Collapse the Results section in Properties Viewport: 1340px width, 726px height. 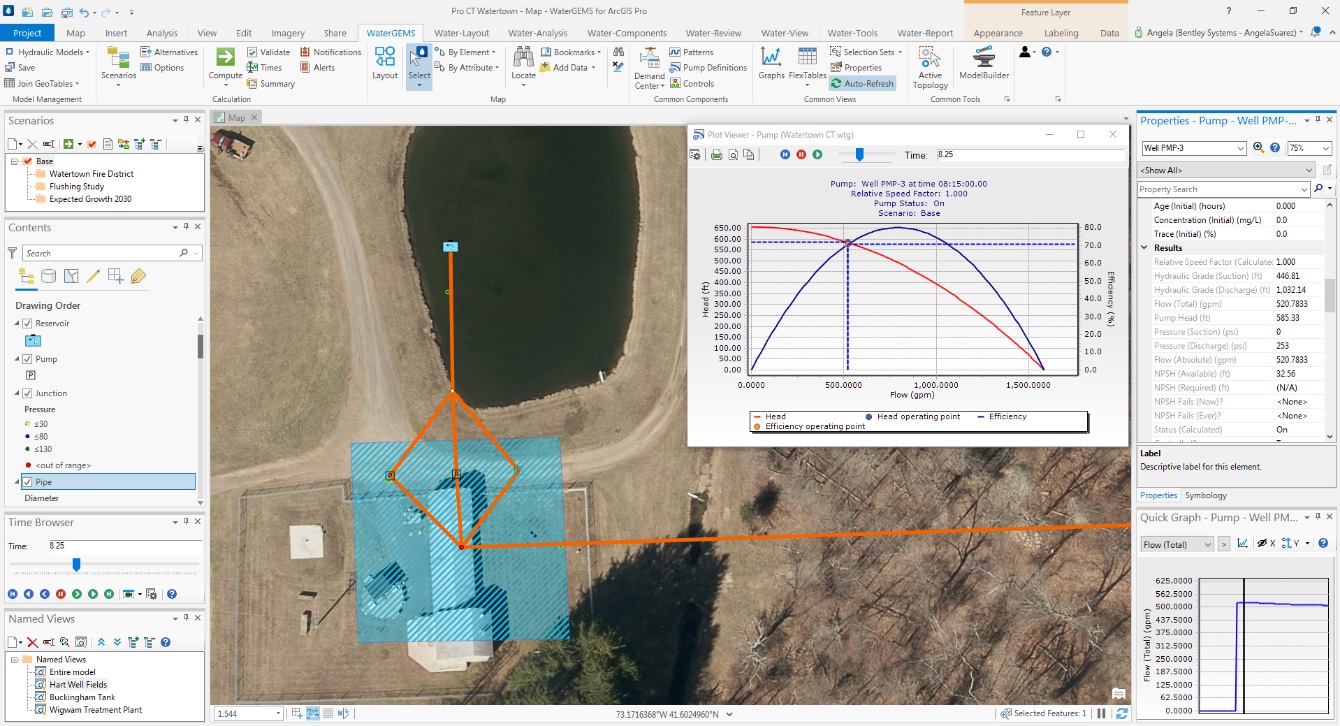point(1145,248)
